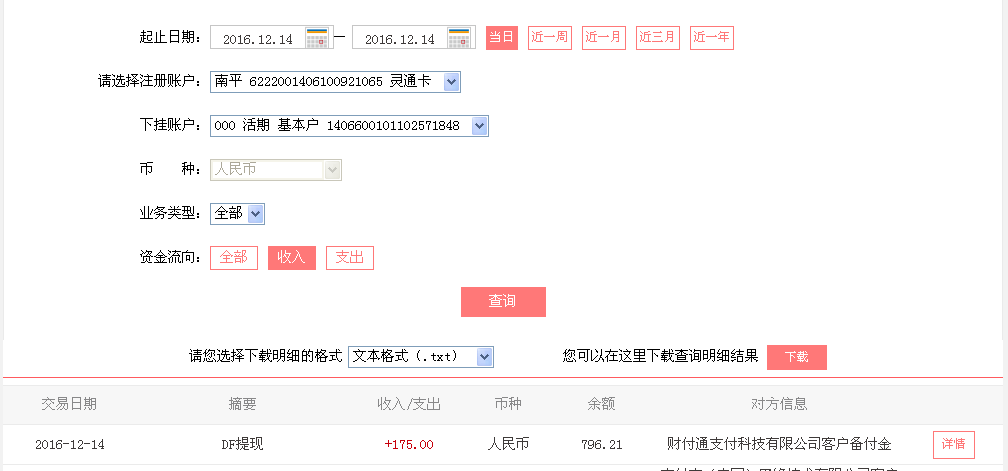1008x471 pixels.
Task: Choose 支出 fund flow filter
Action: (350, 258)
